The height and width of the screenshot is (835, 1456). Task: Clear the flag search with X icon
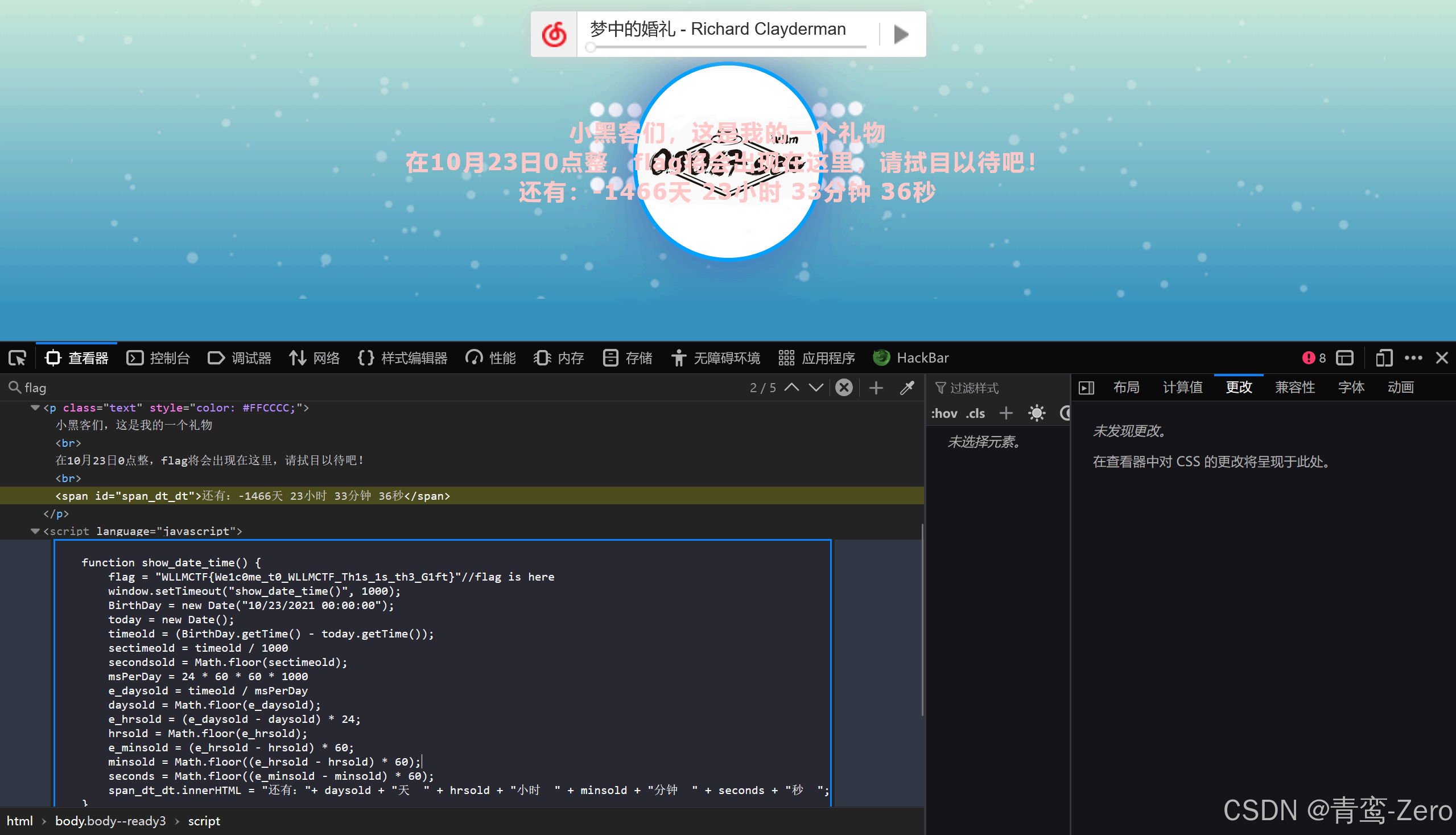pyautogui.click(x=844, y=388)
